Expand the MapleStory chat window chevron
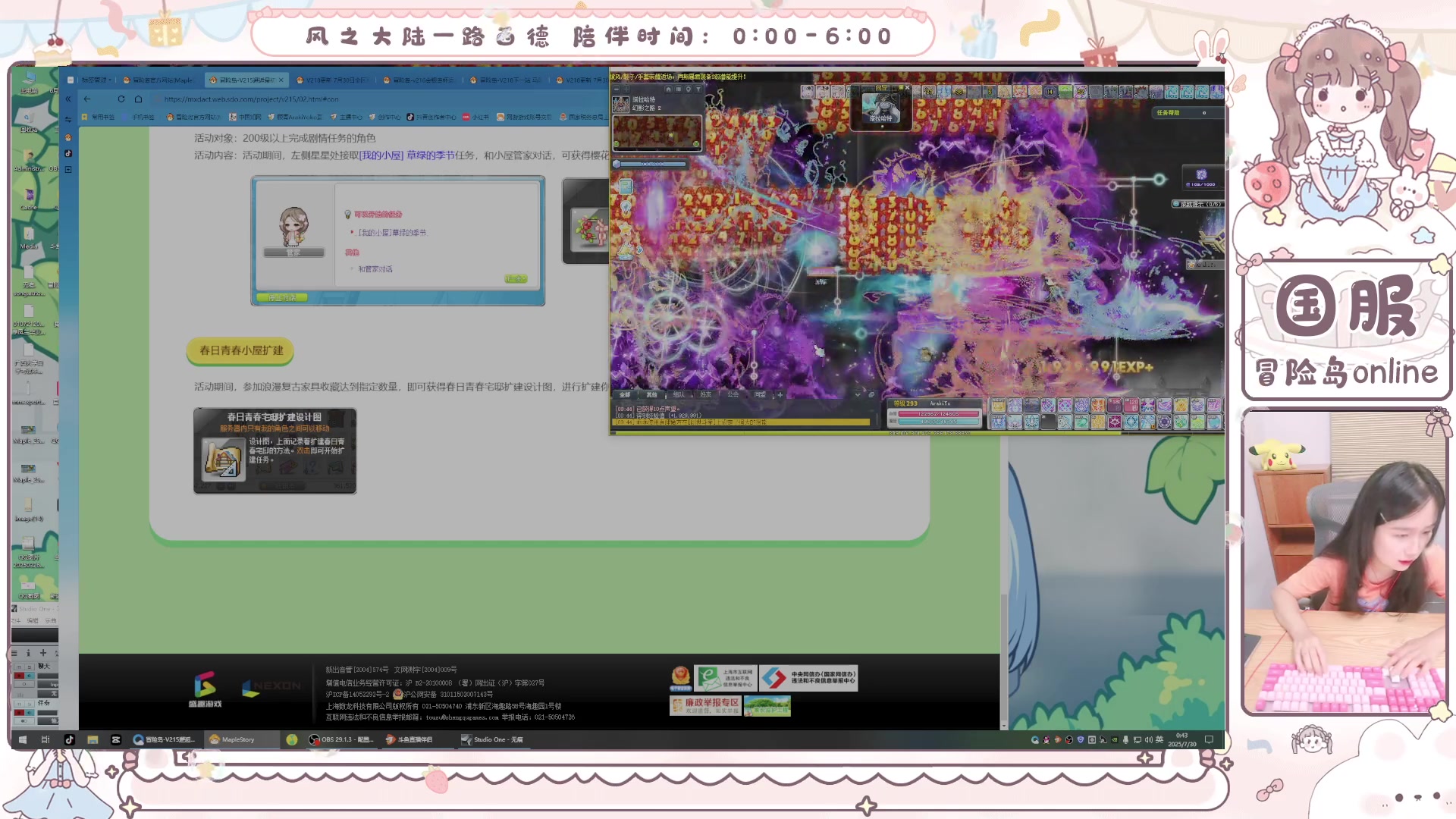This screenshot has height=819, width=1456. tap(858, 394)
